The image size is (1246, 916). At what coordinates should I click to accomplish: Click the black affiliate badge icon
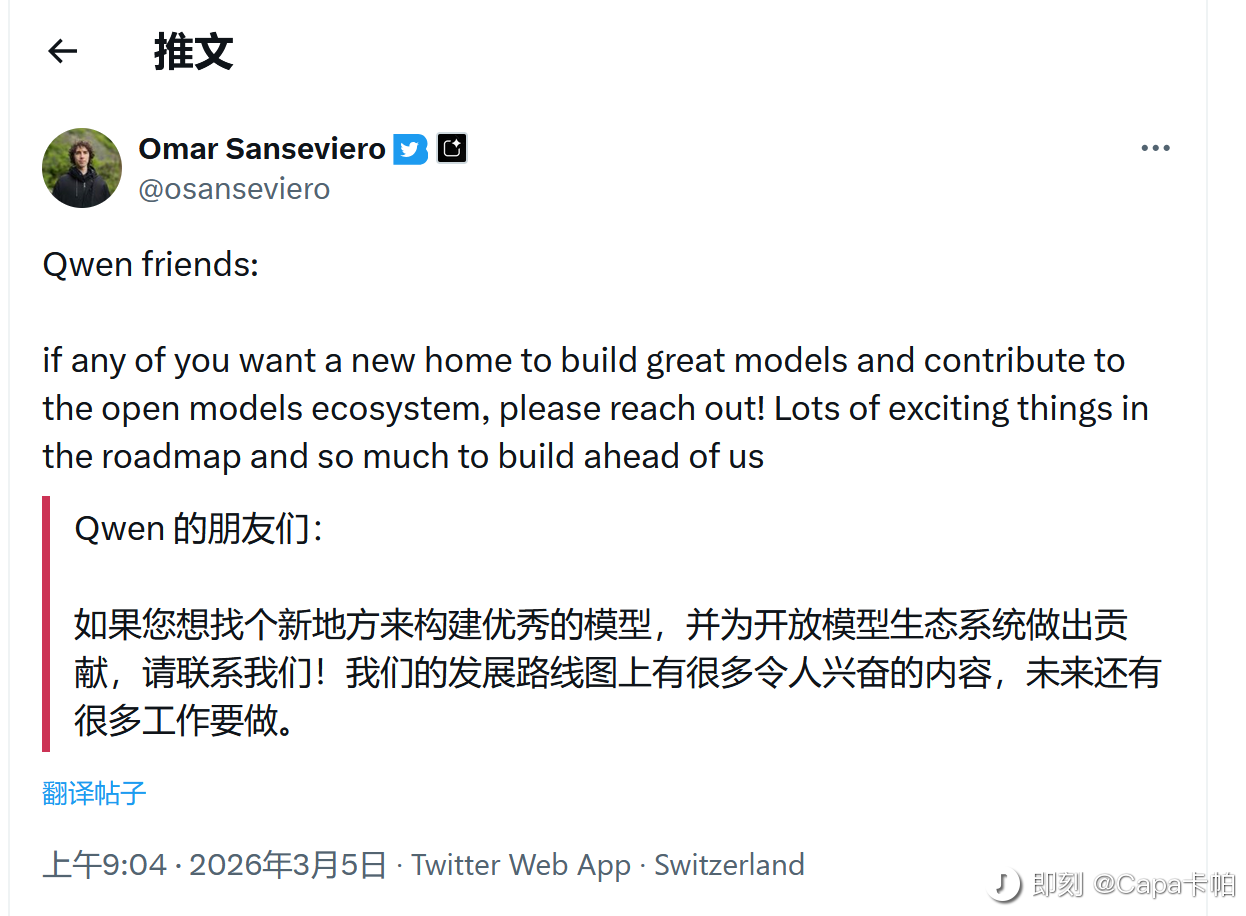(452, 149)
